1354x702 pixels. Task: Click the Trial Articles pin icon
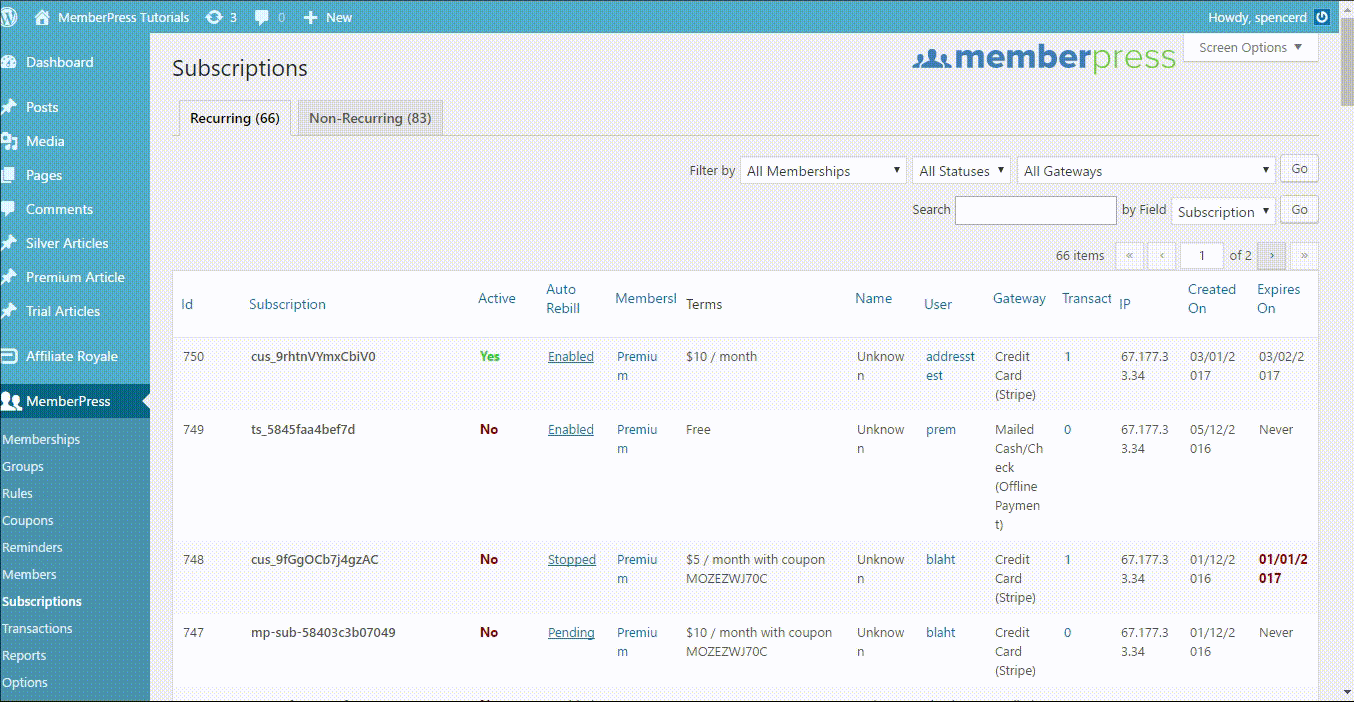pos(9,311)
